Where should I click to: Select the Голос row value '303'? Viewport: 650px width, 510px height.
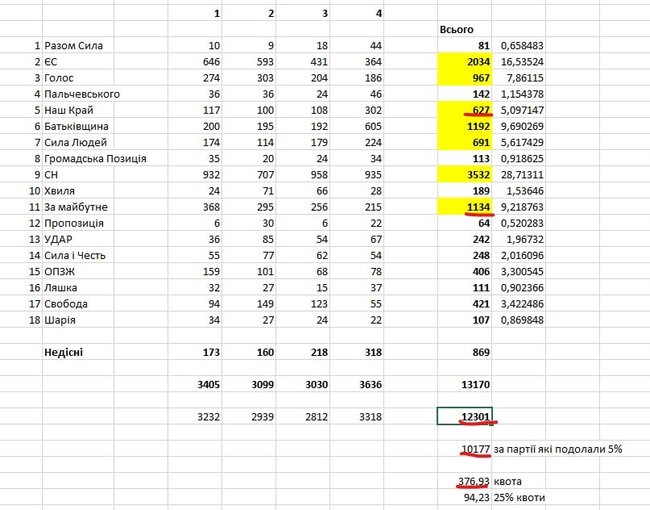[x=265, y=78]
